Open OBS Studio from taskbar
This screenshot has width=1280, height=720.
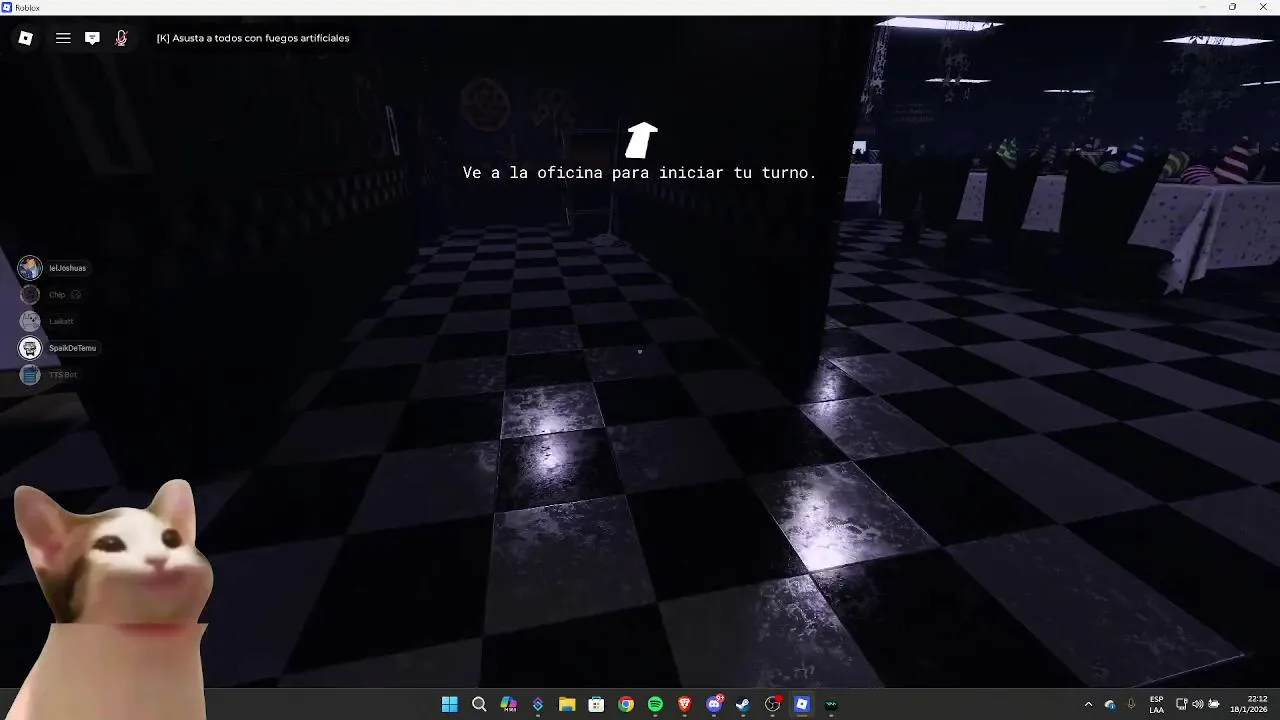click(772, 704)
